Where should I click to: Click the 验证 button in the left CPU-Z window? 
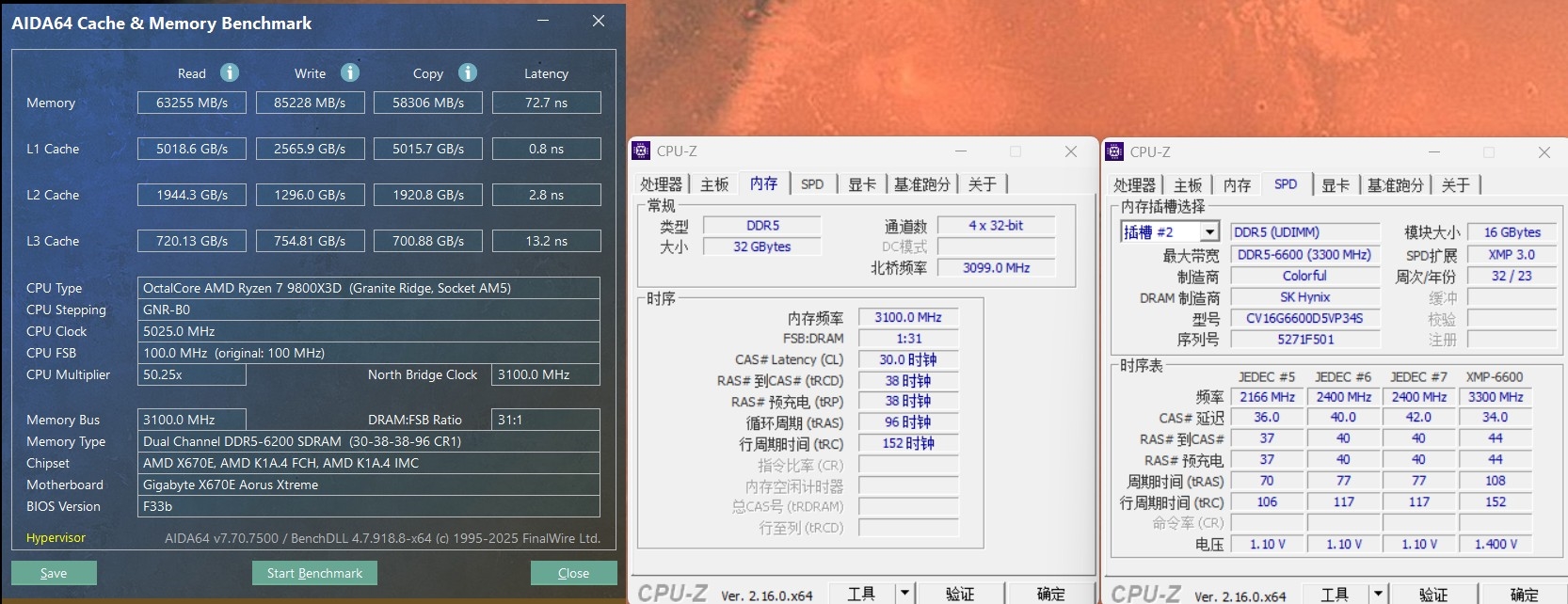pos(960,594)
